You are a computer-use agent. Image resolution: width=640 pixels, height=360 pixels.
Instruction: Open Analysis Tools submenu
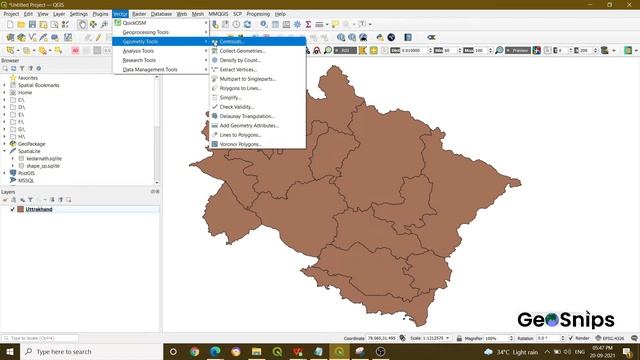pos(161,51)
